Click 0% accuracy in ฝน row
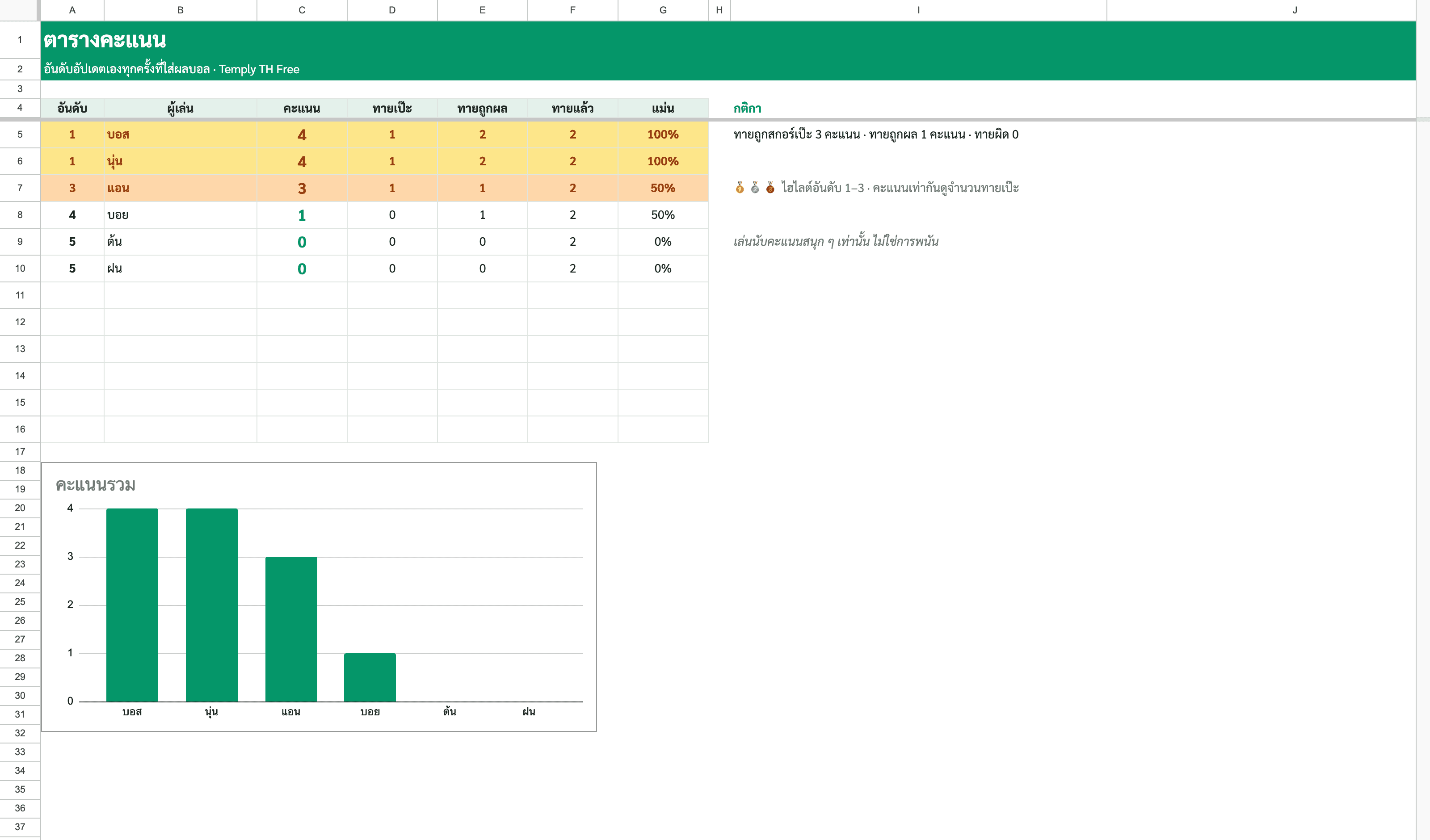This screenshot has width=1430, height=840. click(x=663, y=269)
